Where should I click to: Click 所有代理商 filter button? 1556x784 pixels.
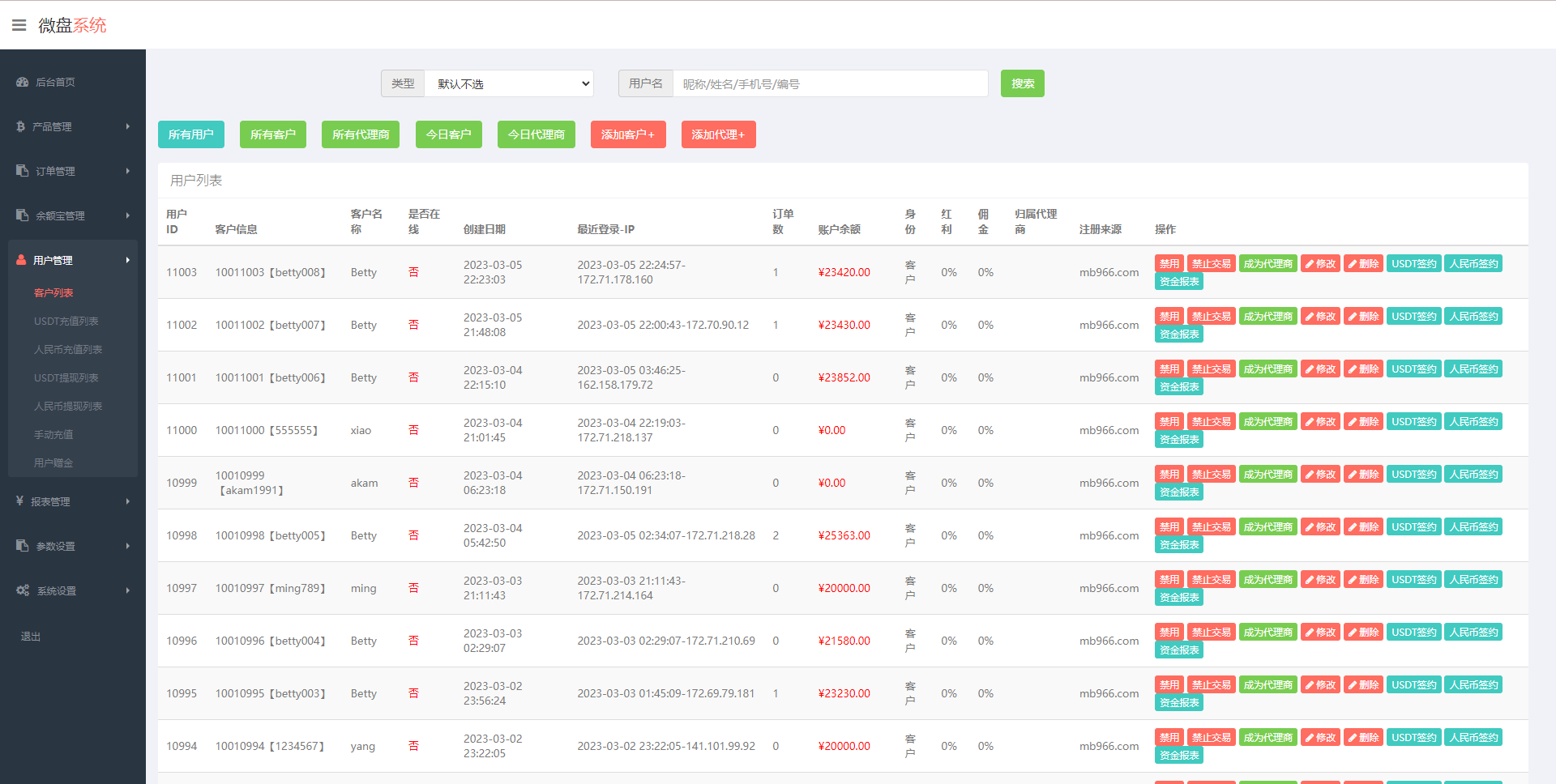point(360,134)
